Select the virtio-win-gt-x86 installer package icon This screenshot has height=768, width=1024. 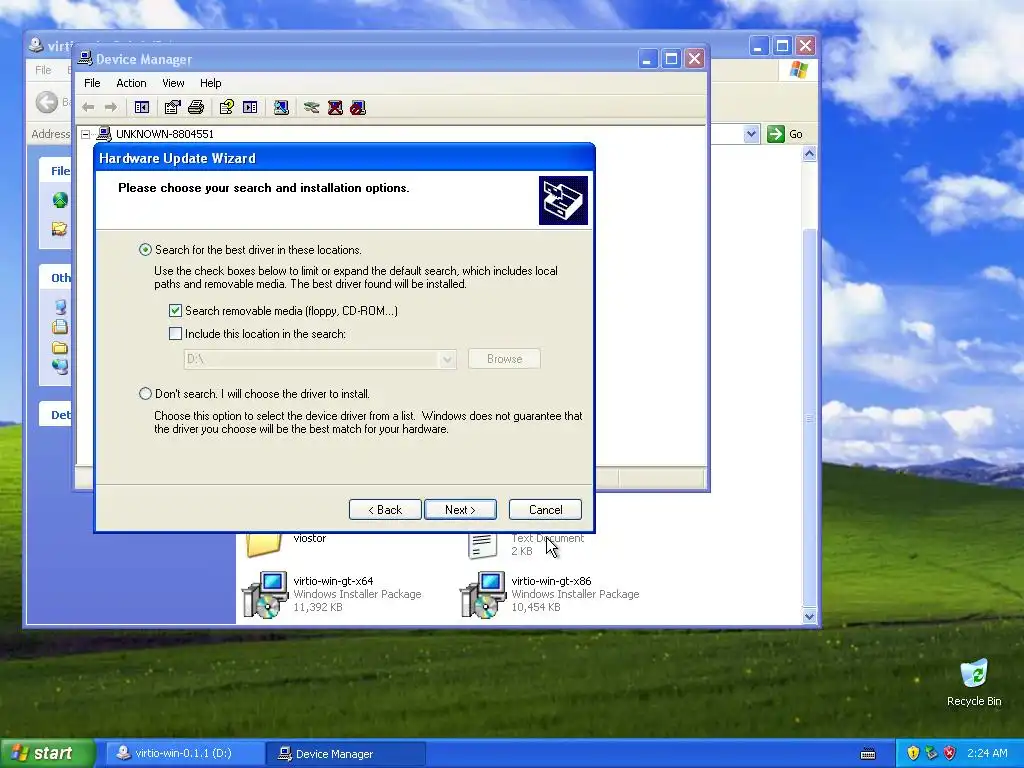click(x=483, y=594)
